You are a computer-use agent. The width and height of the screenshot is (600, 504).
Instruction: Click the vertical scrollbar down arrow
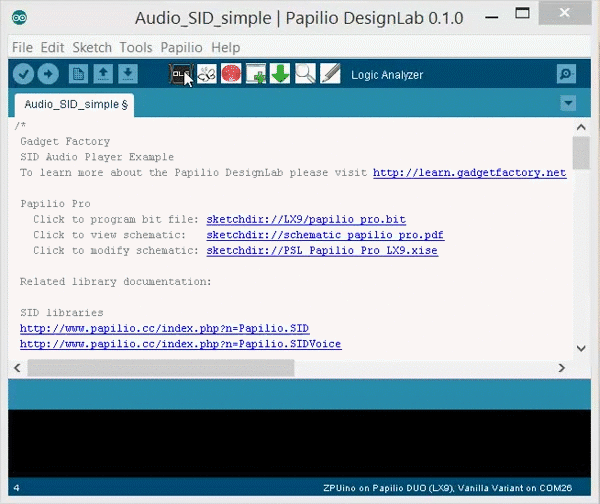581,348
